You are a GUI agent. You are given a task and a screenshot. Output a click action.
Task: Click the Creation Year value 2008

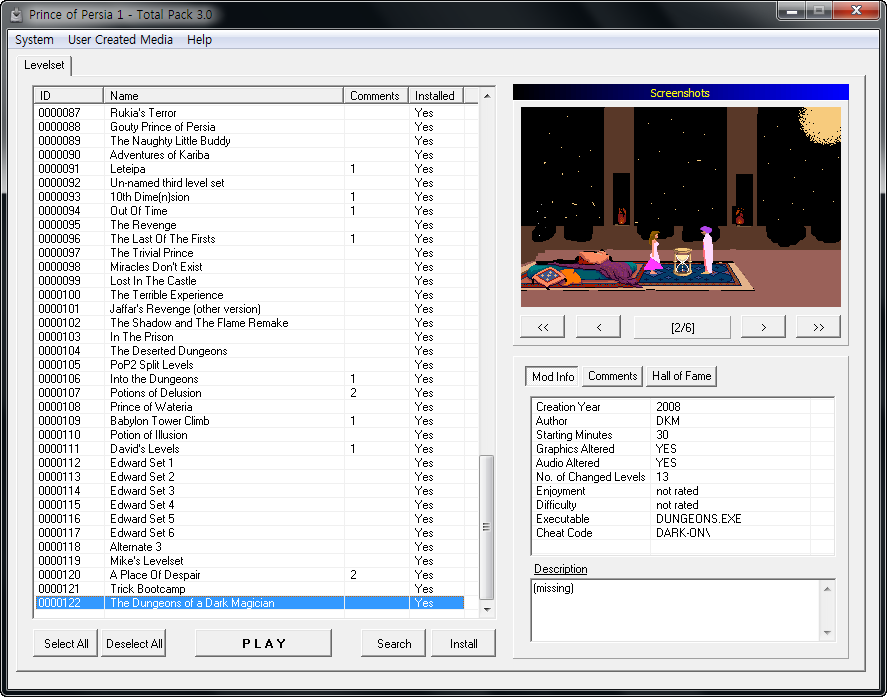668,407
